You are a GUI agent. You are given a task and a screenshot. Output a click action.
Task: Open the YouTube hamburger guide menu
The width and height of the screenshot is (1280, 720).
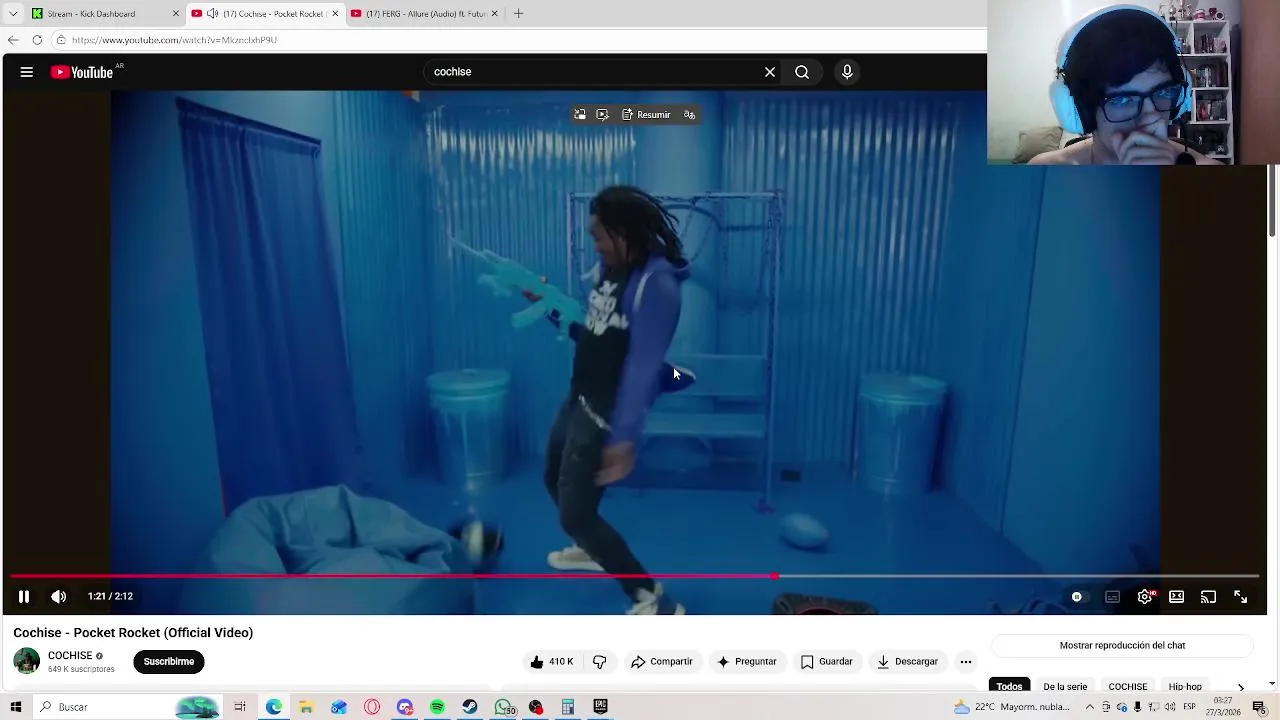pyautogui.click(x=27, y=72)
